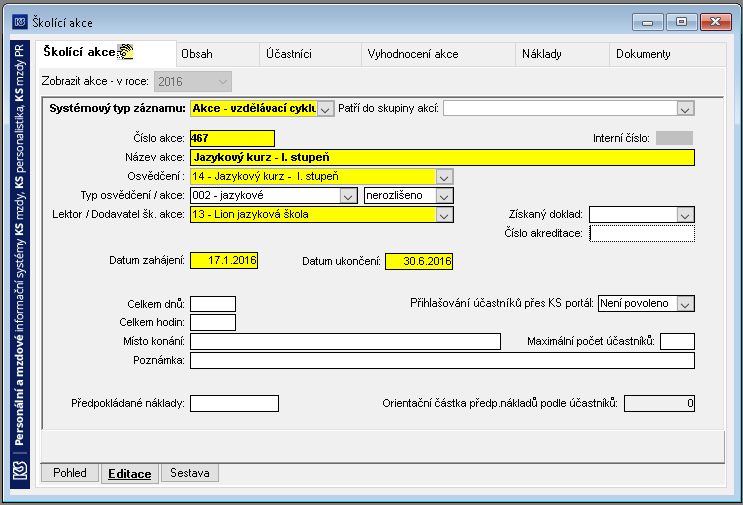Click the KS application icon in title bar

[x=20, y=22]
